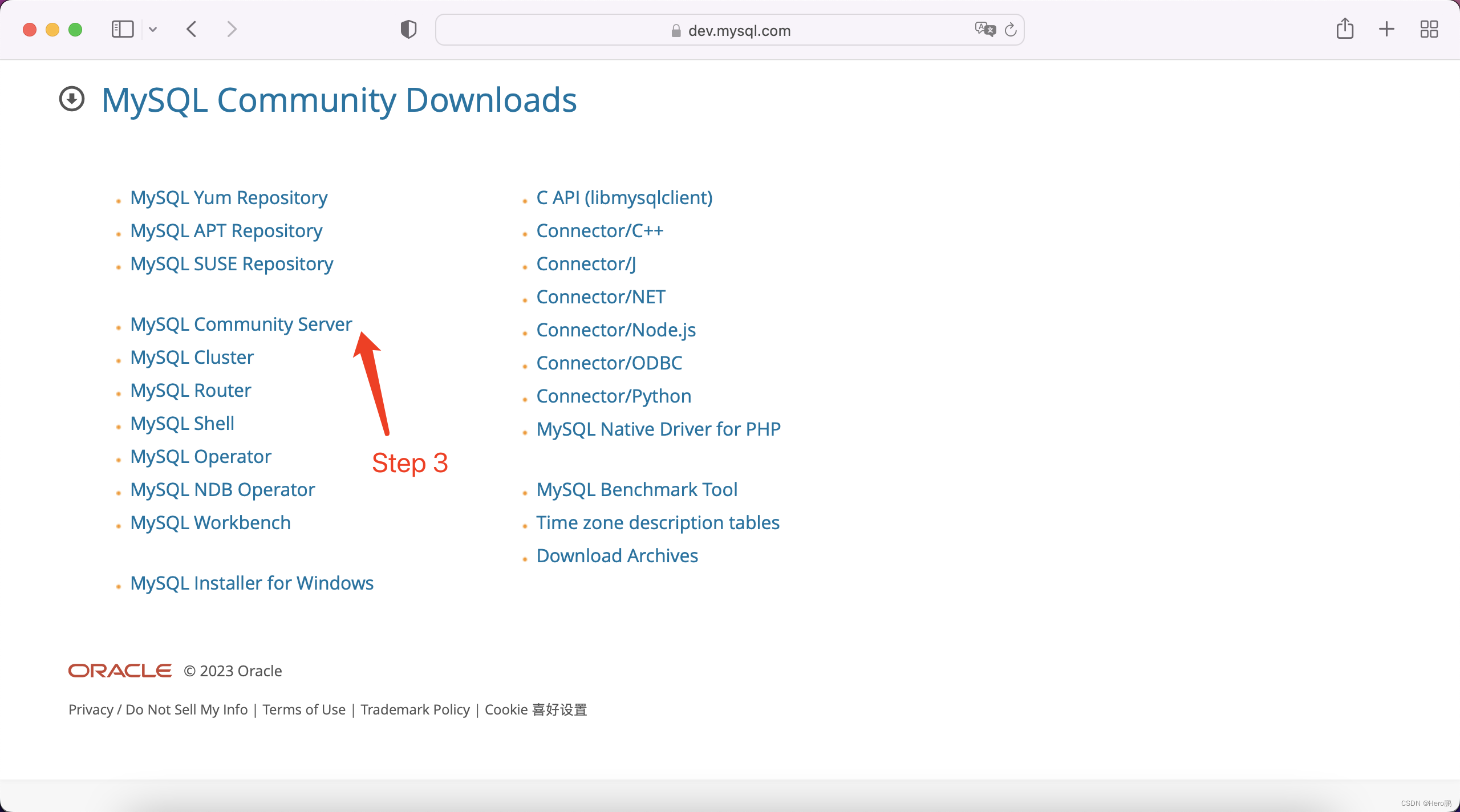The height and width of the screenshot is (812, 1460).
Task: Open the MySQL Yum Repository link
Action: [229, 197]
